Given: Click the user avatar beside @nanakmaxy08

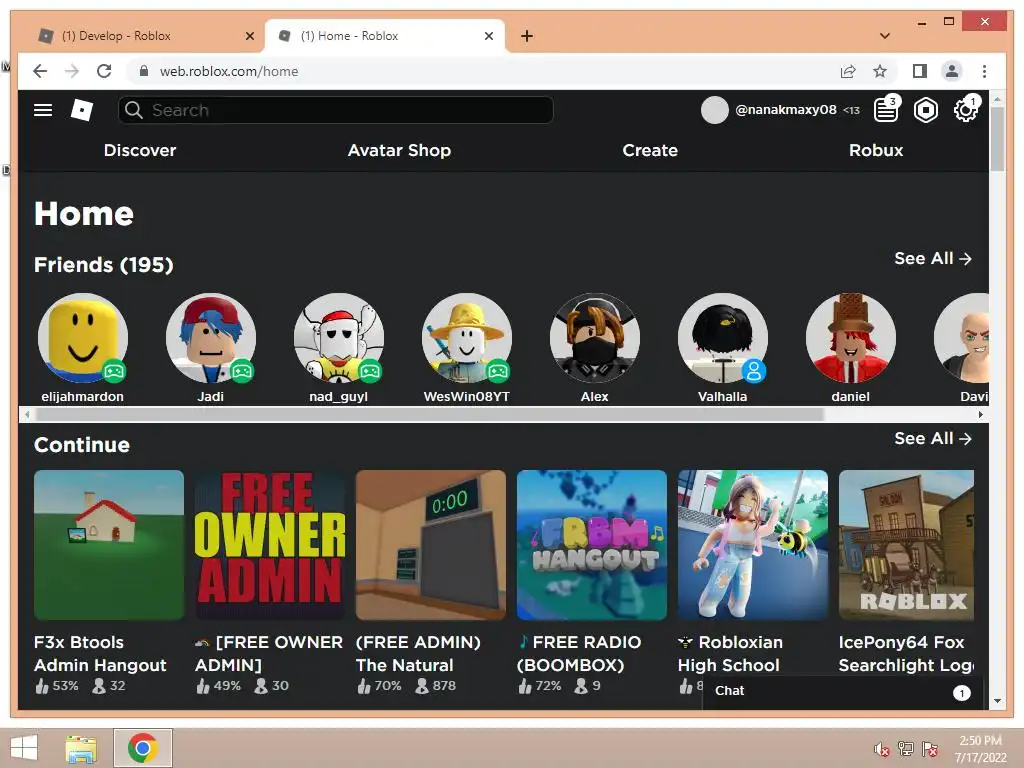Looking at the screenshot, I should point(714,110).
